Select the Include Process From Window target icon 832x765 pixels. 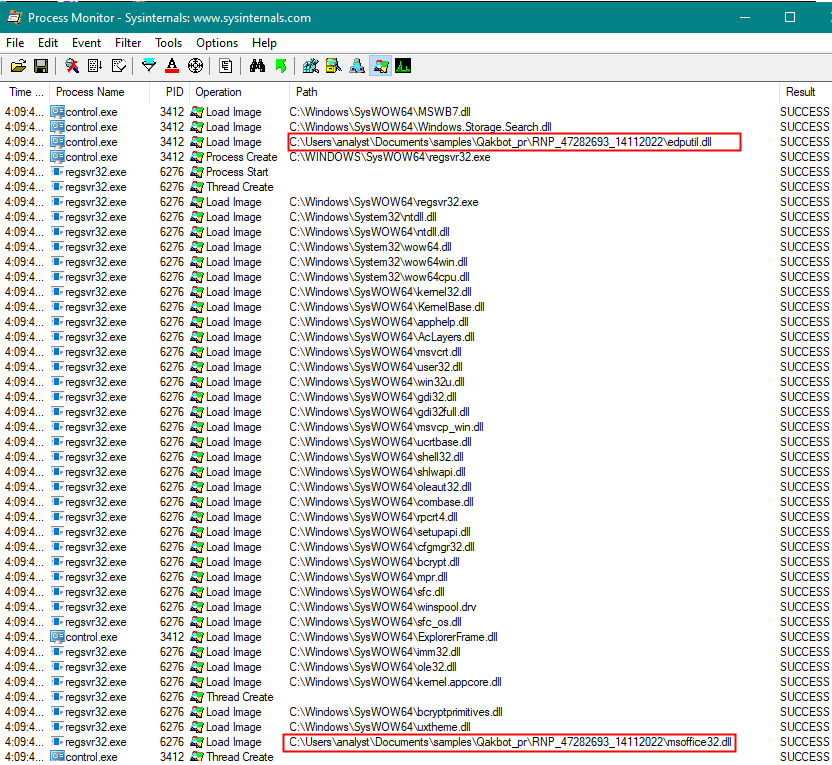pos(195,66)
